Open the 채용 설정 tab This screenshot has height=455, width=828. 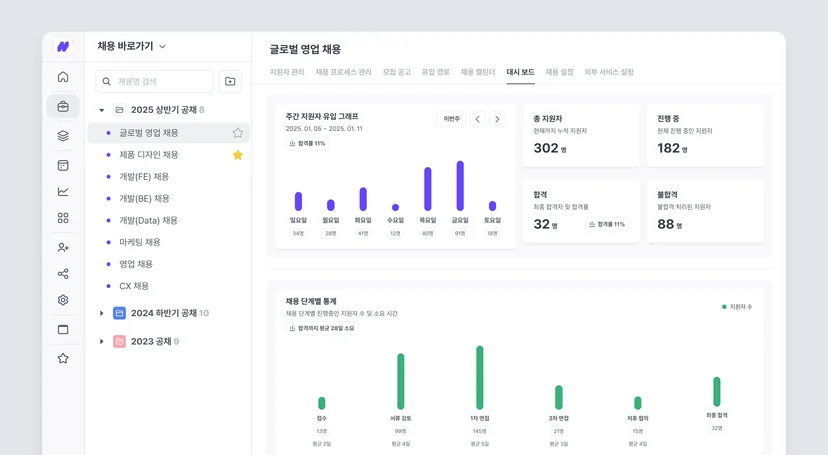coord(559,72)
